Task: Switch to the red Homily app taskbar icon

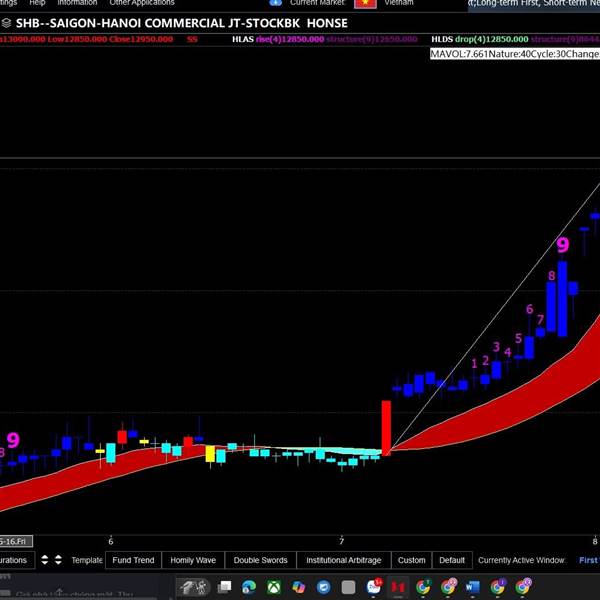Action: (x=398, y=586)
